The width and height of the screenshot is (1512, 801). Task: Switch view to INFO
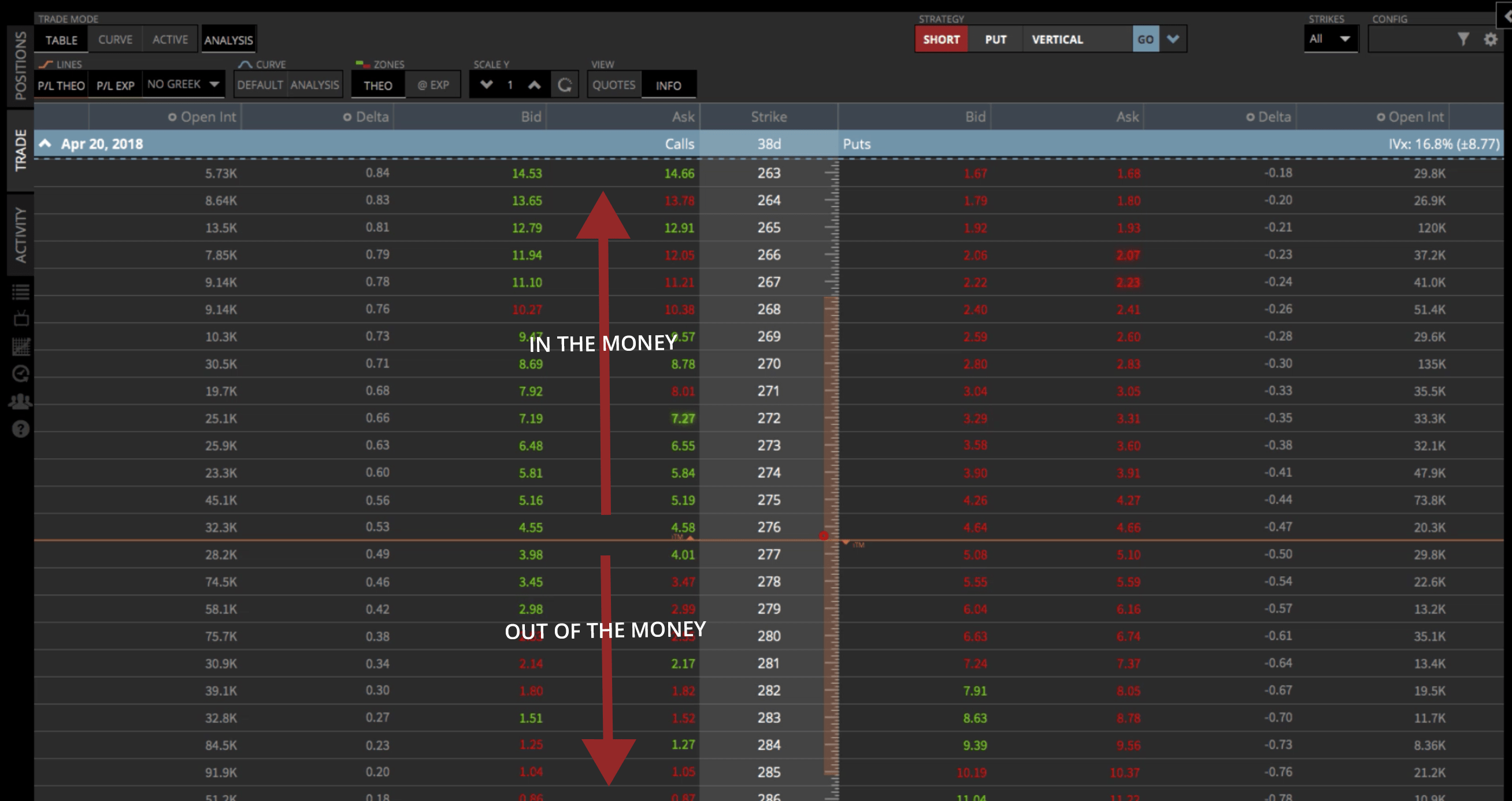click(x=669, y=86)
